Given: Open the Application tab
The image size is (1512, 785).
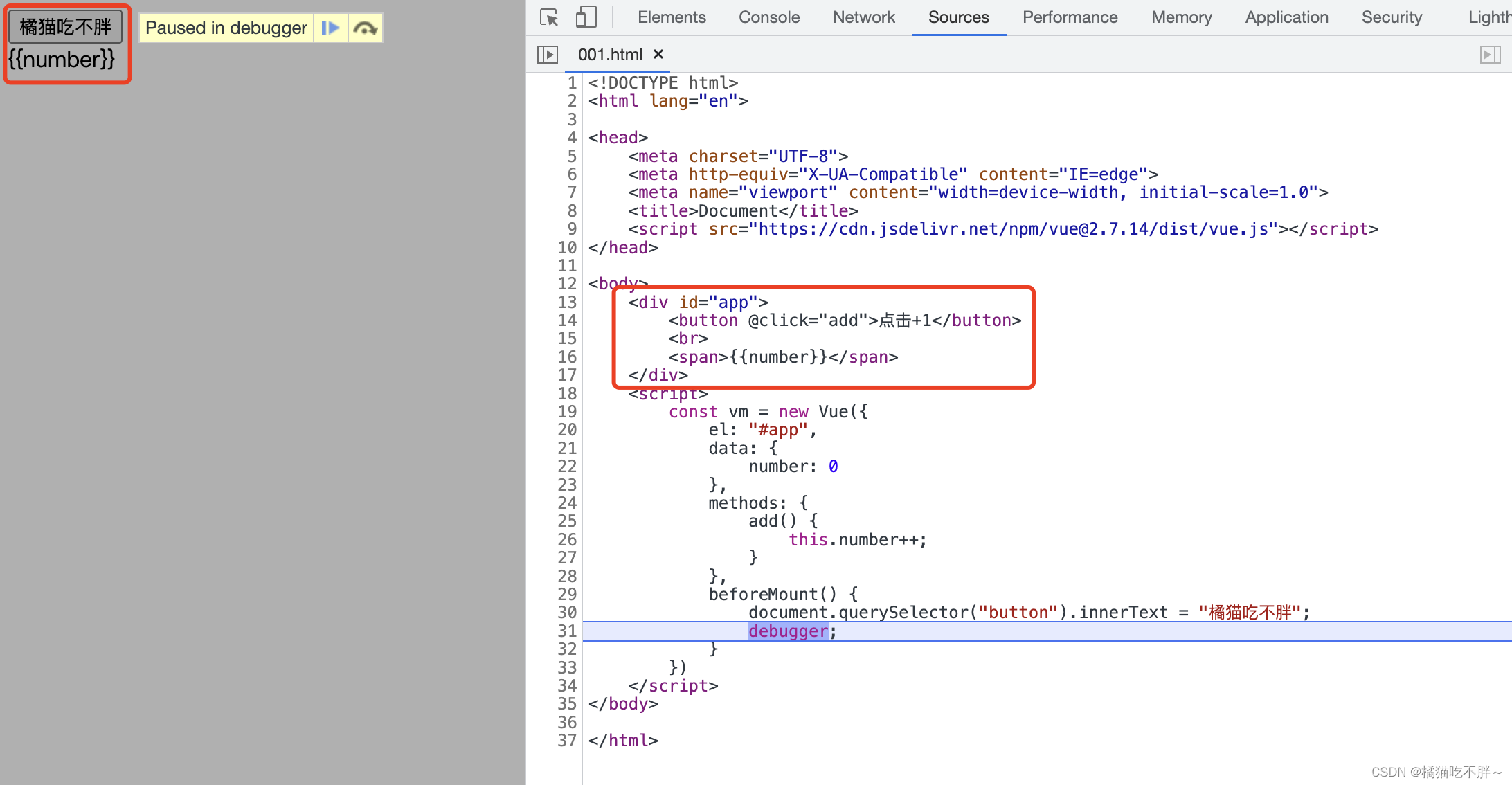Looking at the screenshot, I should click(1286, 17).
